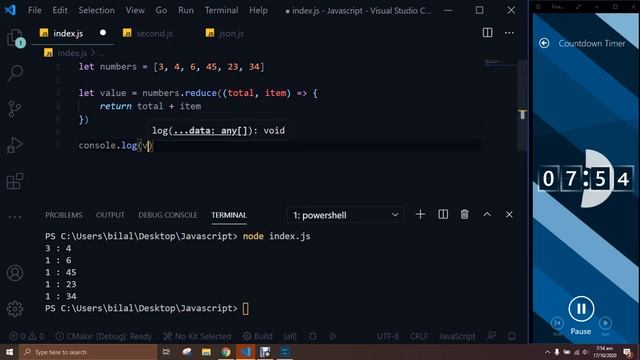640x360 pixels.
Task: Open Windows Action Center notifications
Action: click(x=628, y=352)
